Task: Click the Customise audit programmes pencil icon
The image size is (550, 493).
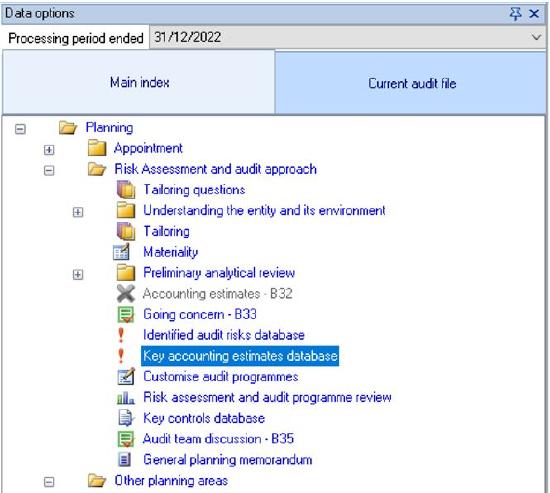Action: [126, 376]
